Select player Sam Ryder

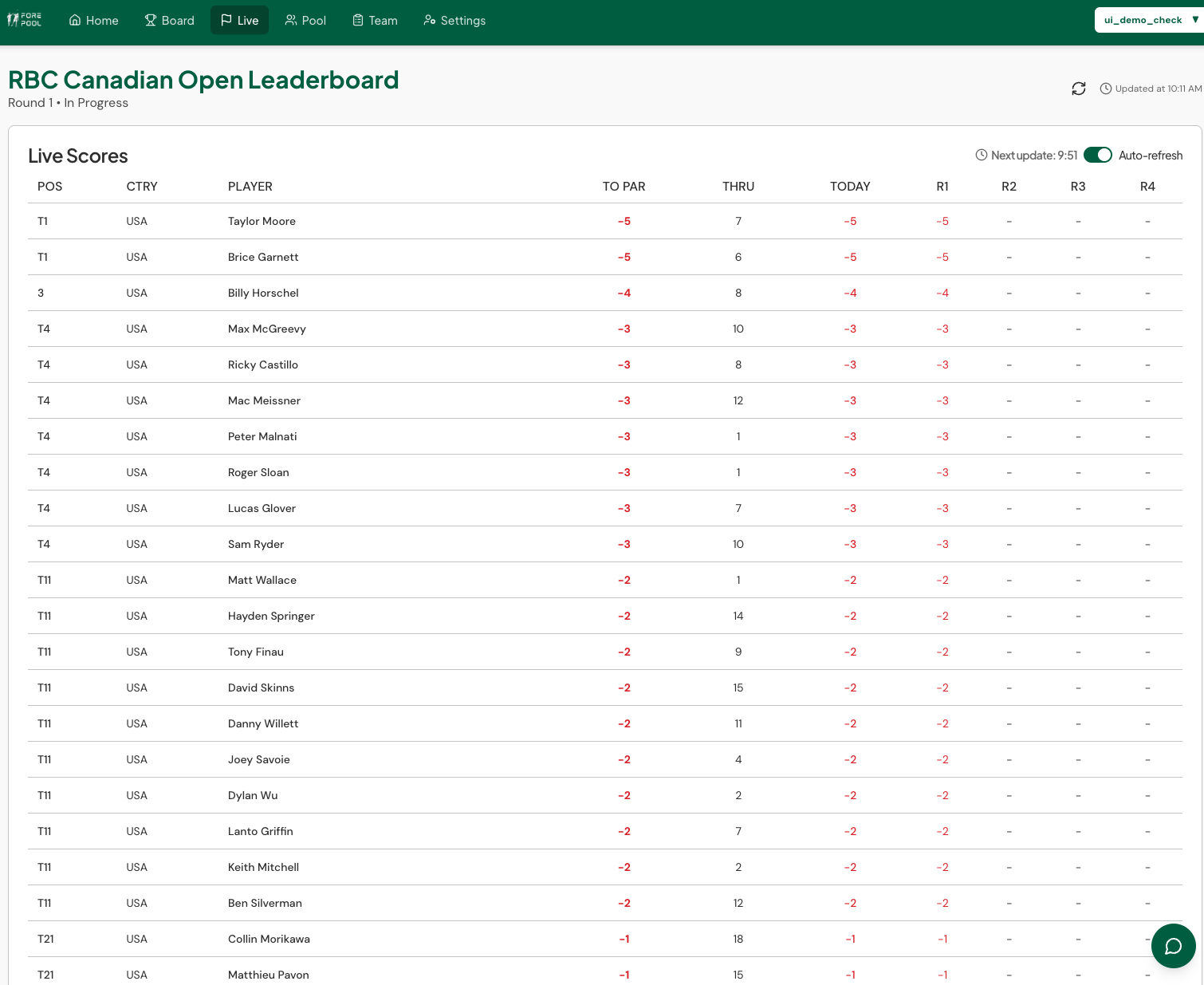(256, 544)
